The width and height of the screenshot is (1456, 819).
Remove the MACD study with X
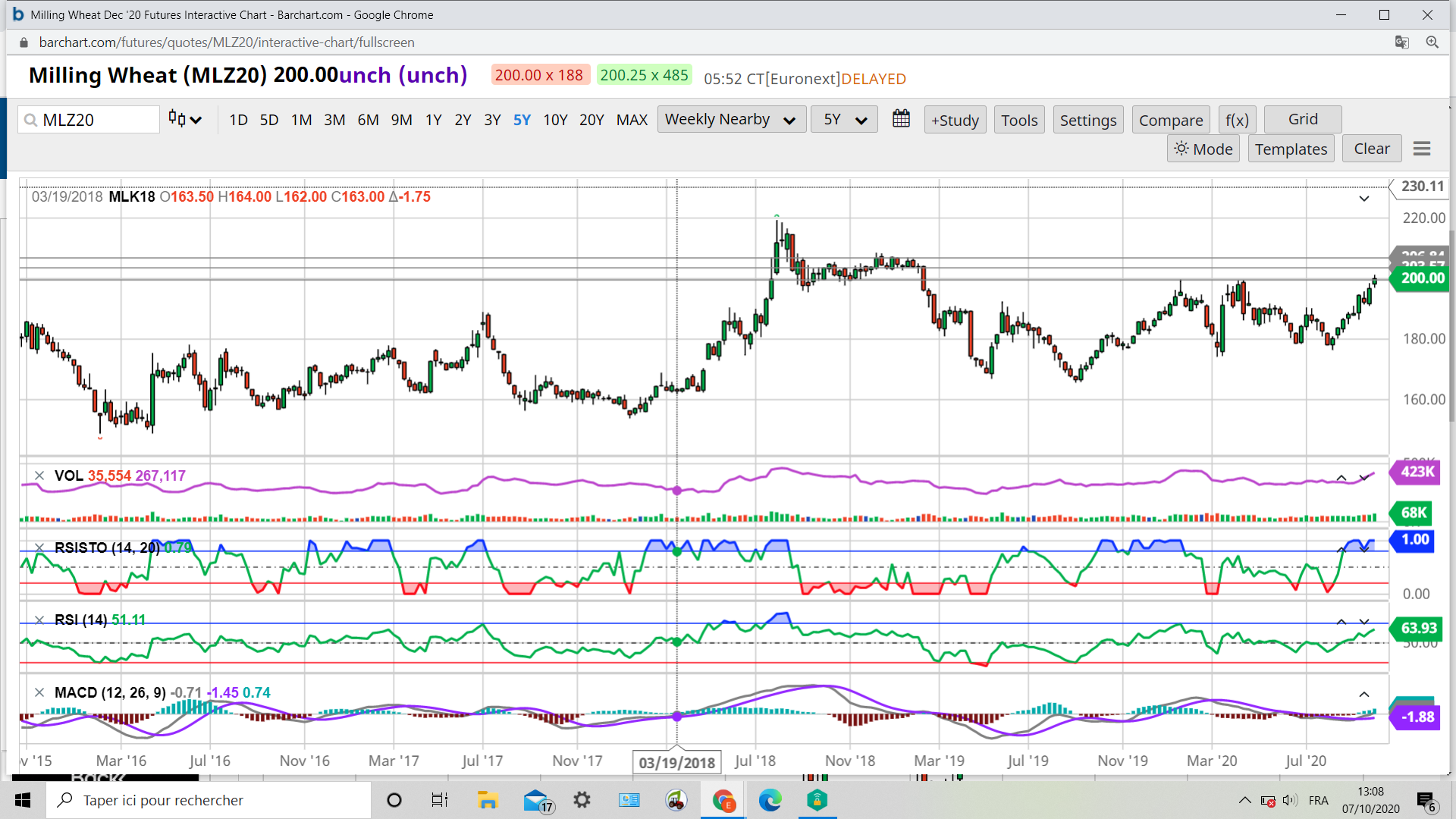[x=39, y=692]
